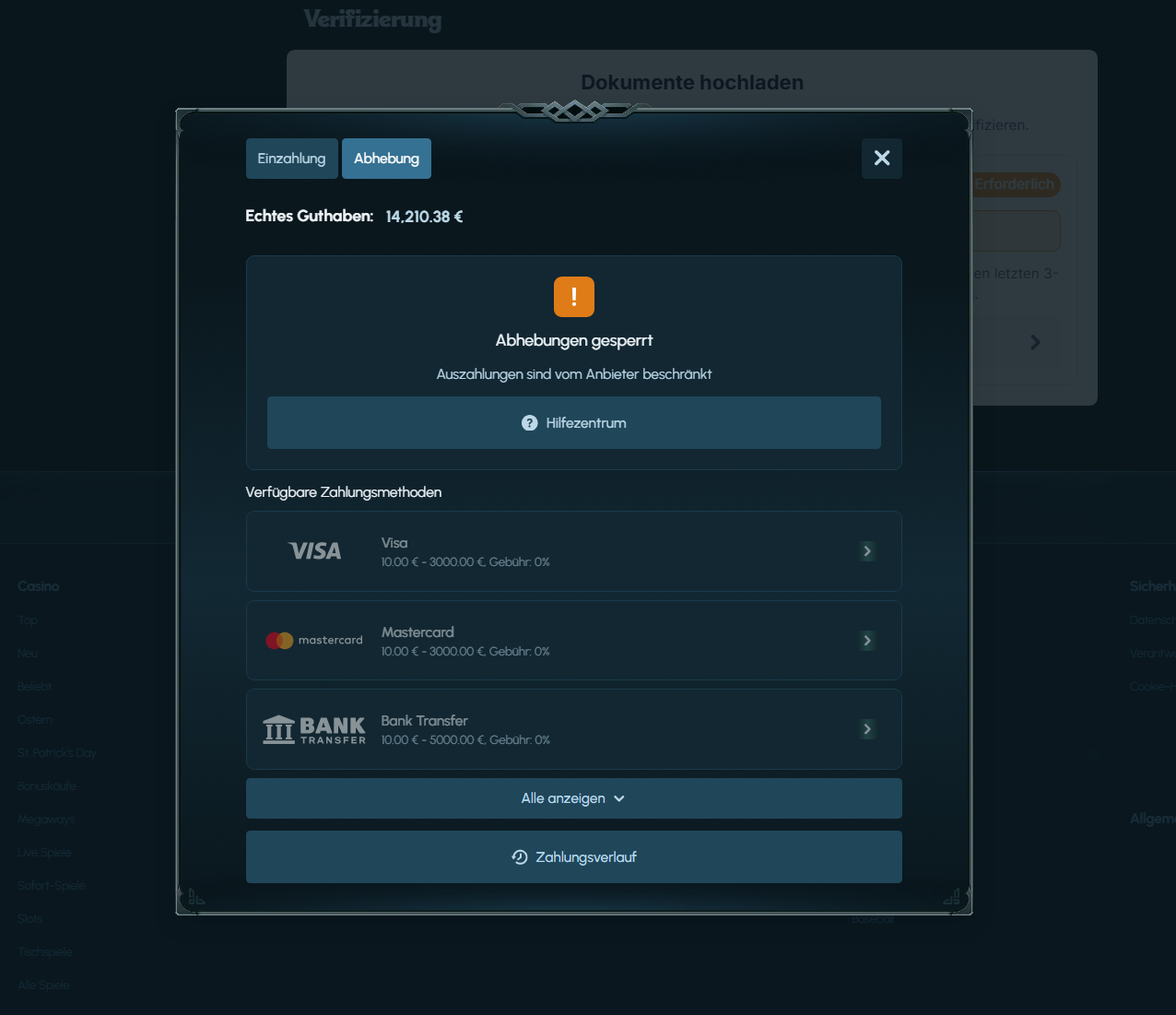Click the Visa logo icon
The width and height of the screenshot is (1176, 1015).
pos(315,551)
